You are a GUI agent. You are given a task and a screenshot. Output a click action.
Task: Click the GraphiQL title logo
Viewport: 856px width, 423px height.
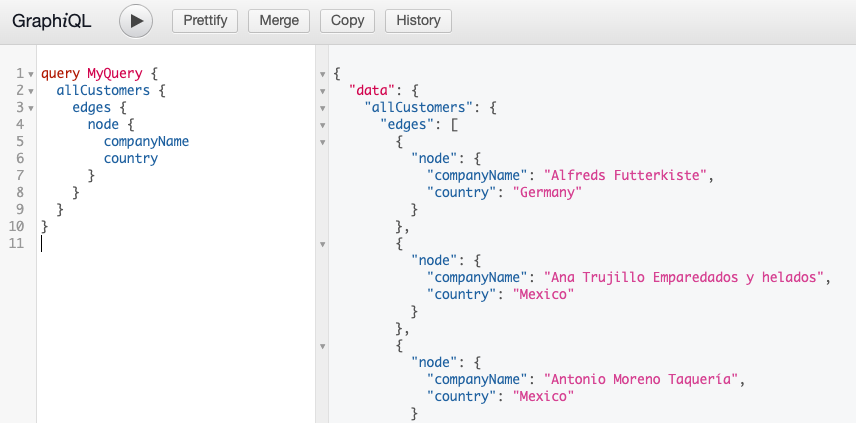point(52,21)
